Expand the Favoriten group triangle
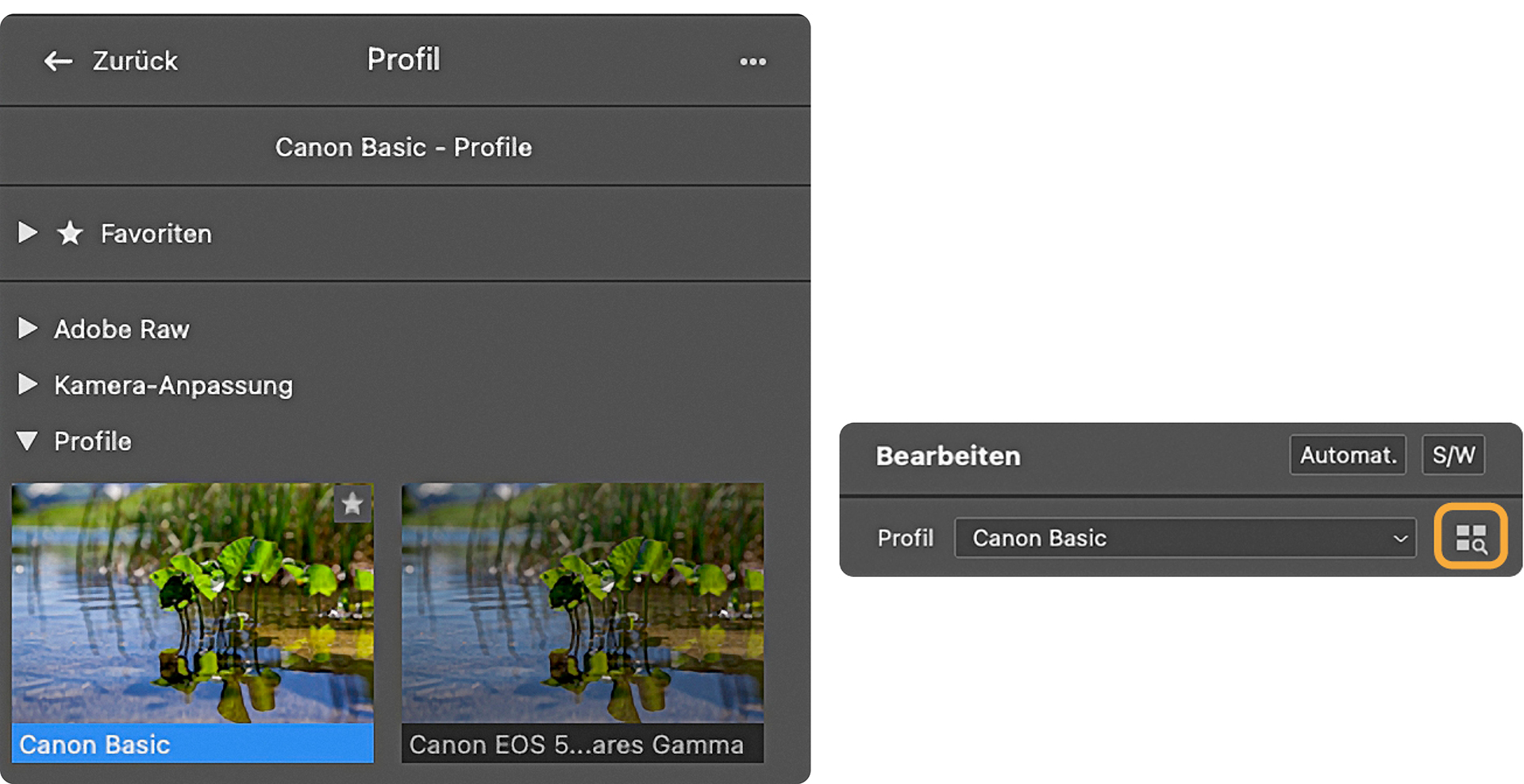Screen dimensions: 1524x784 28,233
